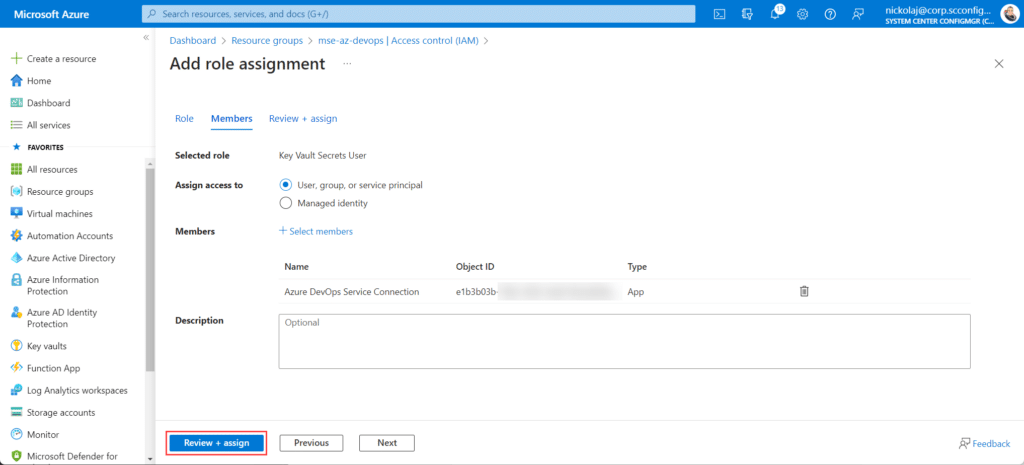Viewport: 1024px width, 465px height.
Task: Open the top bar feedback icon
Action: coord(858,14)
